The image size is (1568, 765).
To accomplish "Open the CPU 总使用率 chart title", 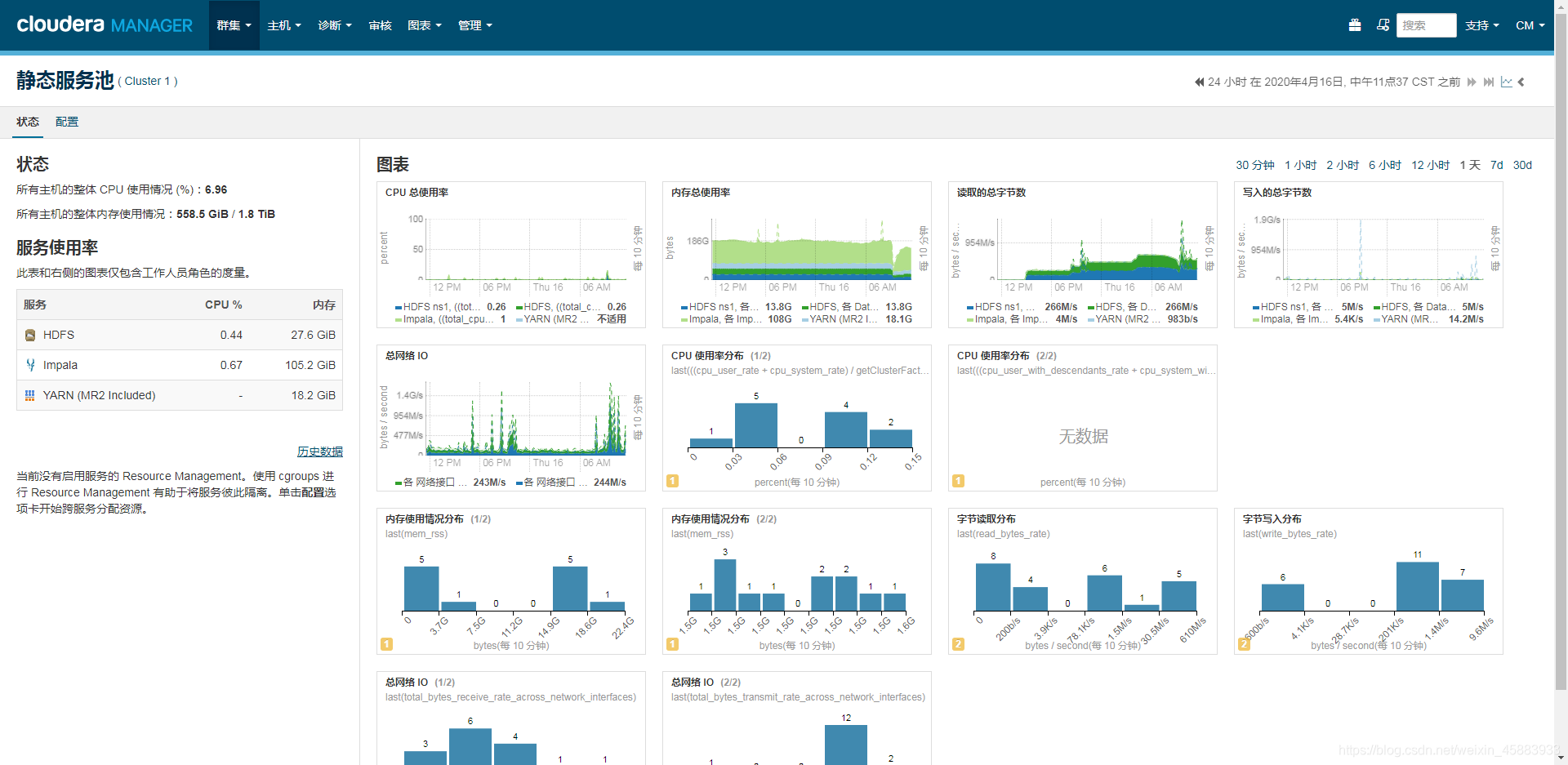I will 416,193.
